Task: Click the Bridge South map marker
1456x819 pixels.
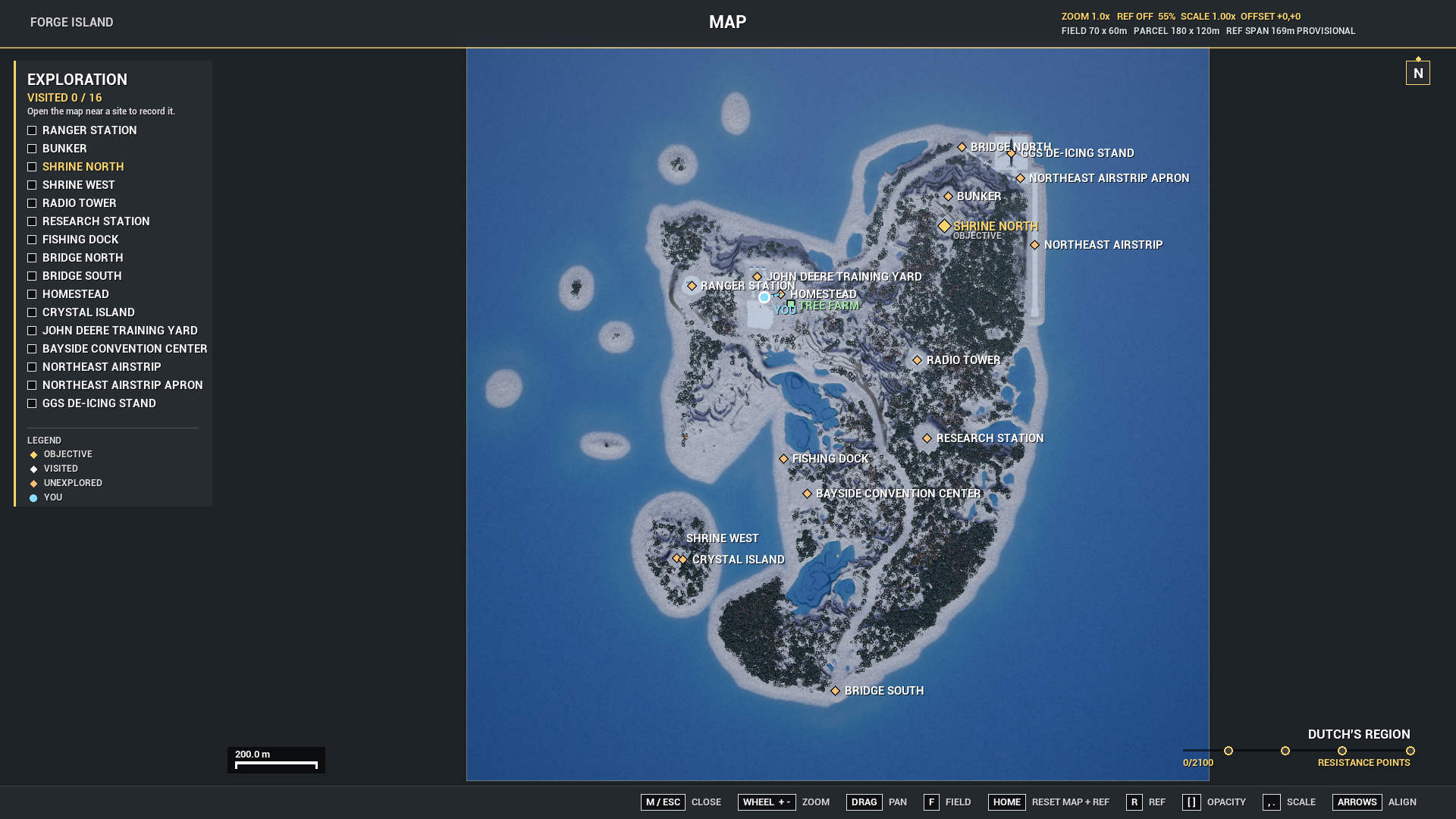Action: pos(836,691)
